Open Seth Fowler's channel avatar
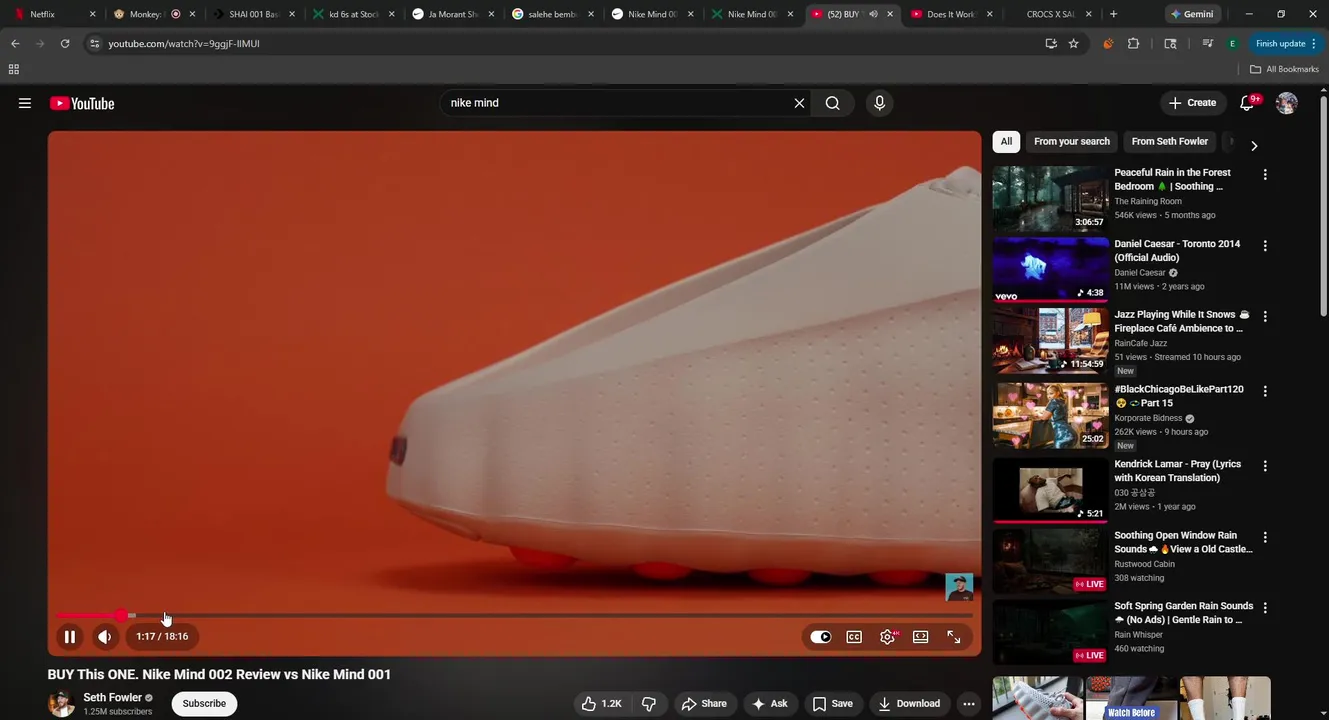The height and width of the screenshot is (720, 1329). (62, 704)
